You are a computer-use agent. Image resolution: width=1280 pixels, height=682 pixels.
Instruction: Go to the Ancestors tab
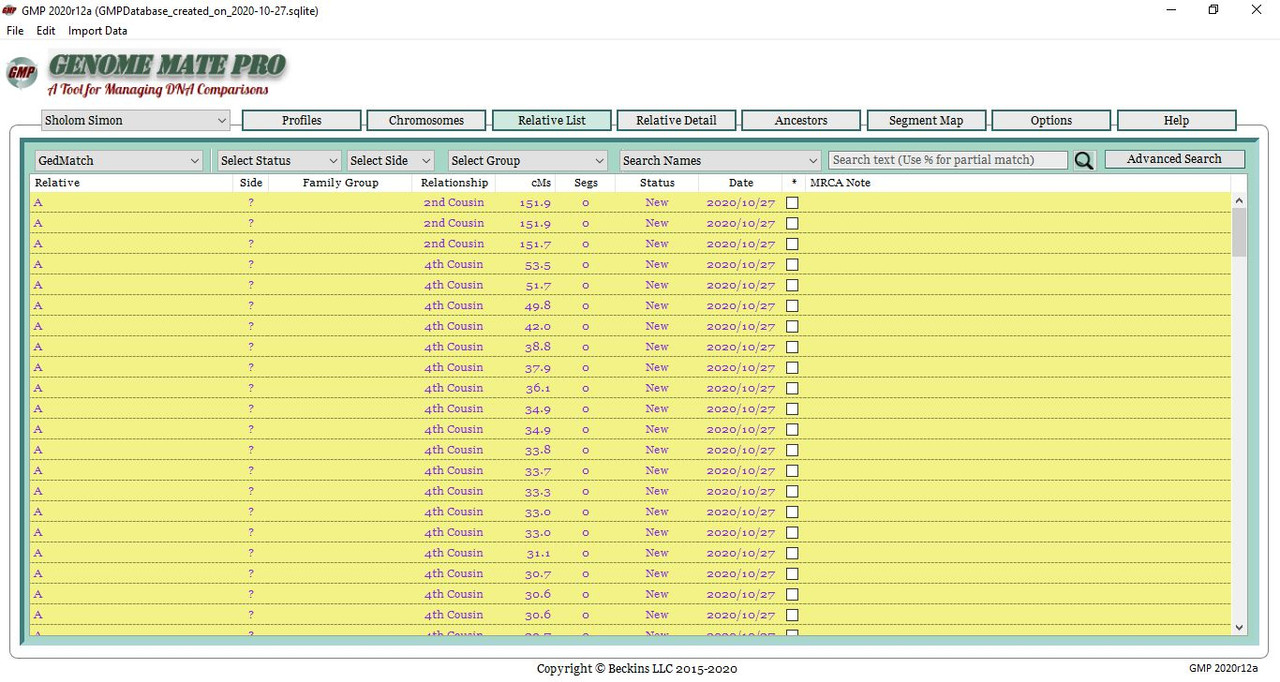(x=801, y=120)
